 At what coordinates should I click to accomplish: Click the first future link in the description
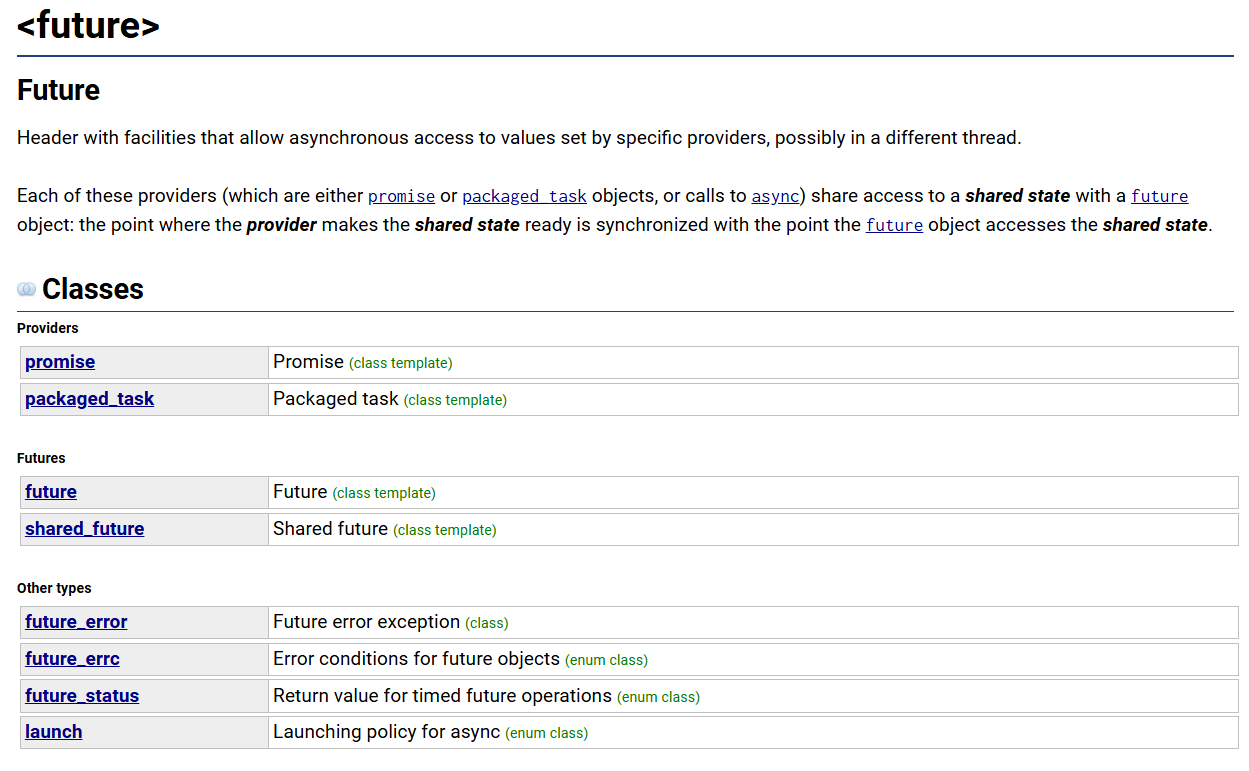pos(1159,196)
